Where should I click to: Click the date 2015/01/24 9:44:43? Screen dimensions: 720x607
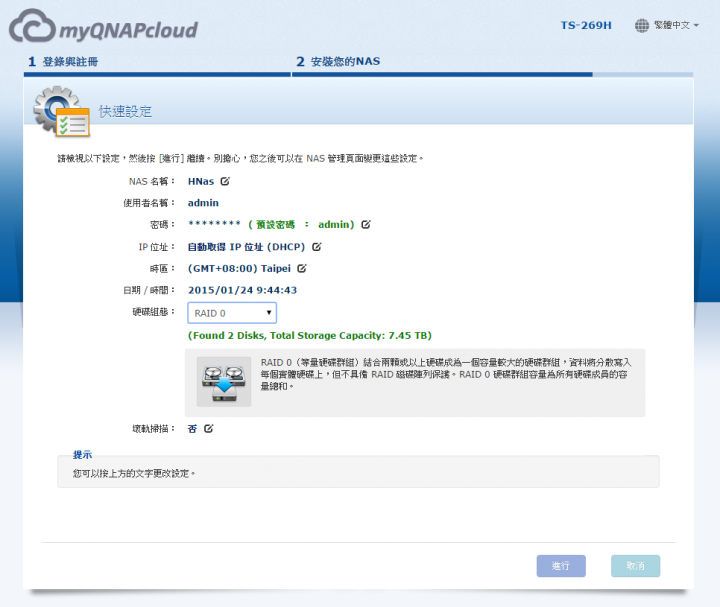click(x=242, y=290)
